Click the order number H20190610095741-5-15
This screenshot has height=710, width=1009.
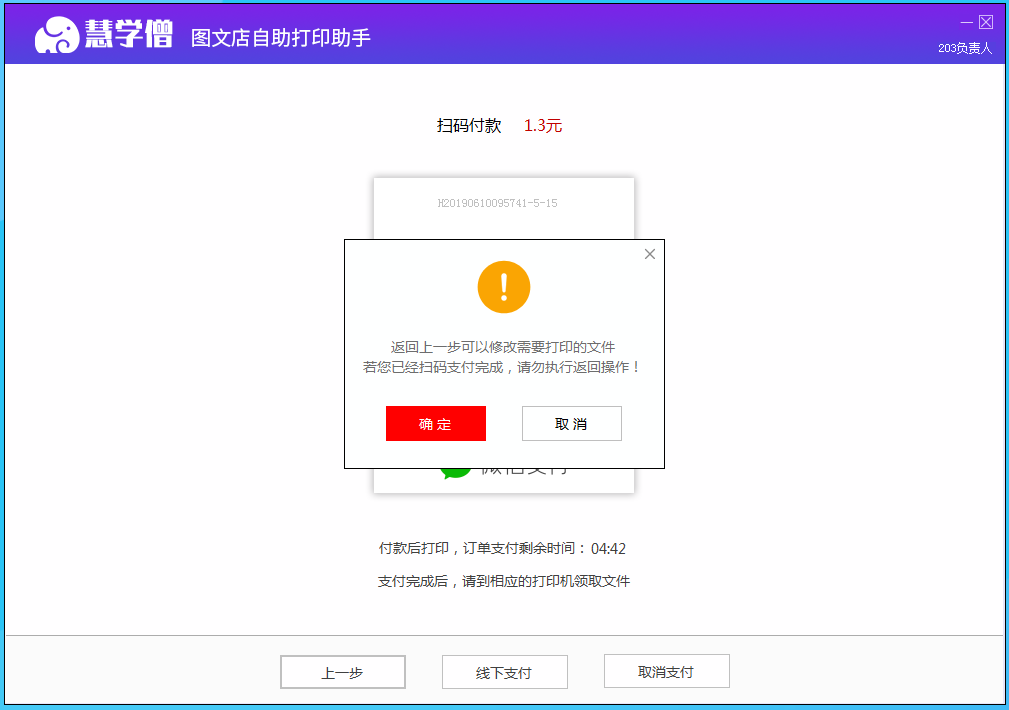coord(497,203)
